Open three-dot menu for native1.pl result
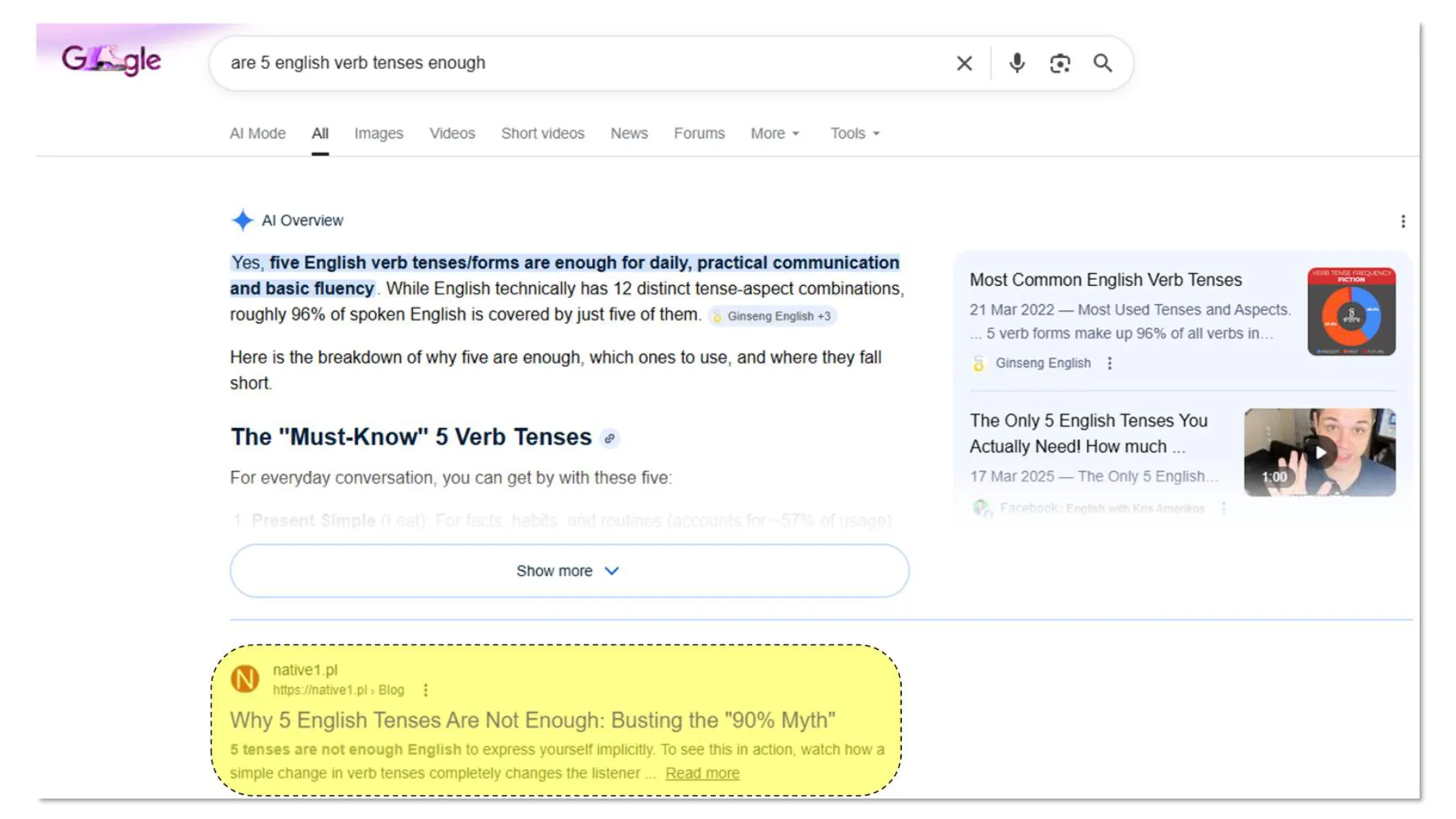 [425, 690]
